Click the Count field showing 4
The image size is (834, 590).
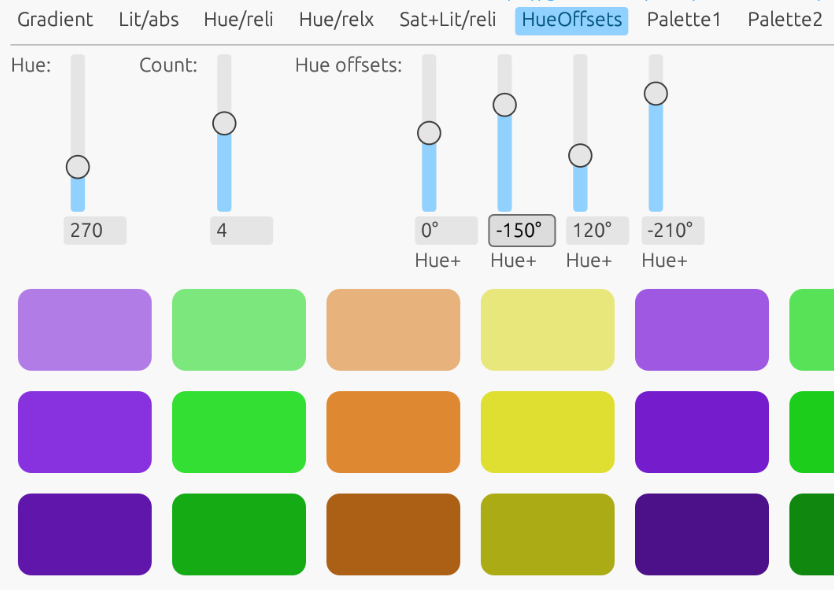click(x=241, y=231)
